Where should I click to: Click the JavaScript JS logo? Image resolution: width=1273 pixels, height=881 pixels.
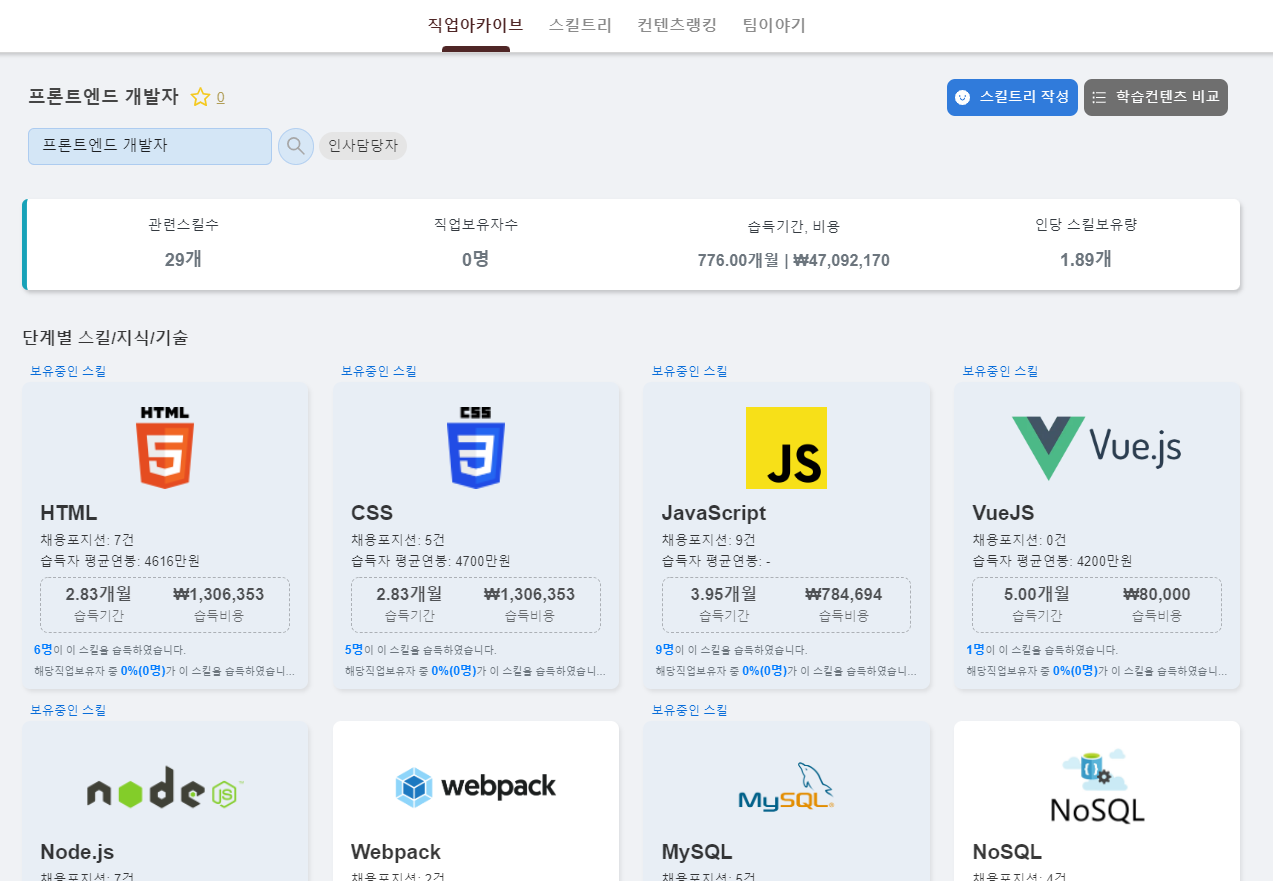[786, 448]
